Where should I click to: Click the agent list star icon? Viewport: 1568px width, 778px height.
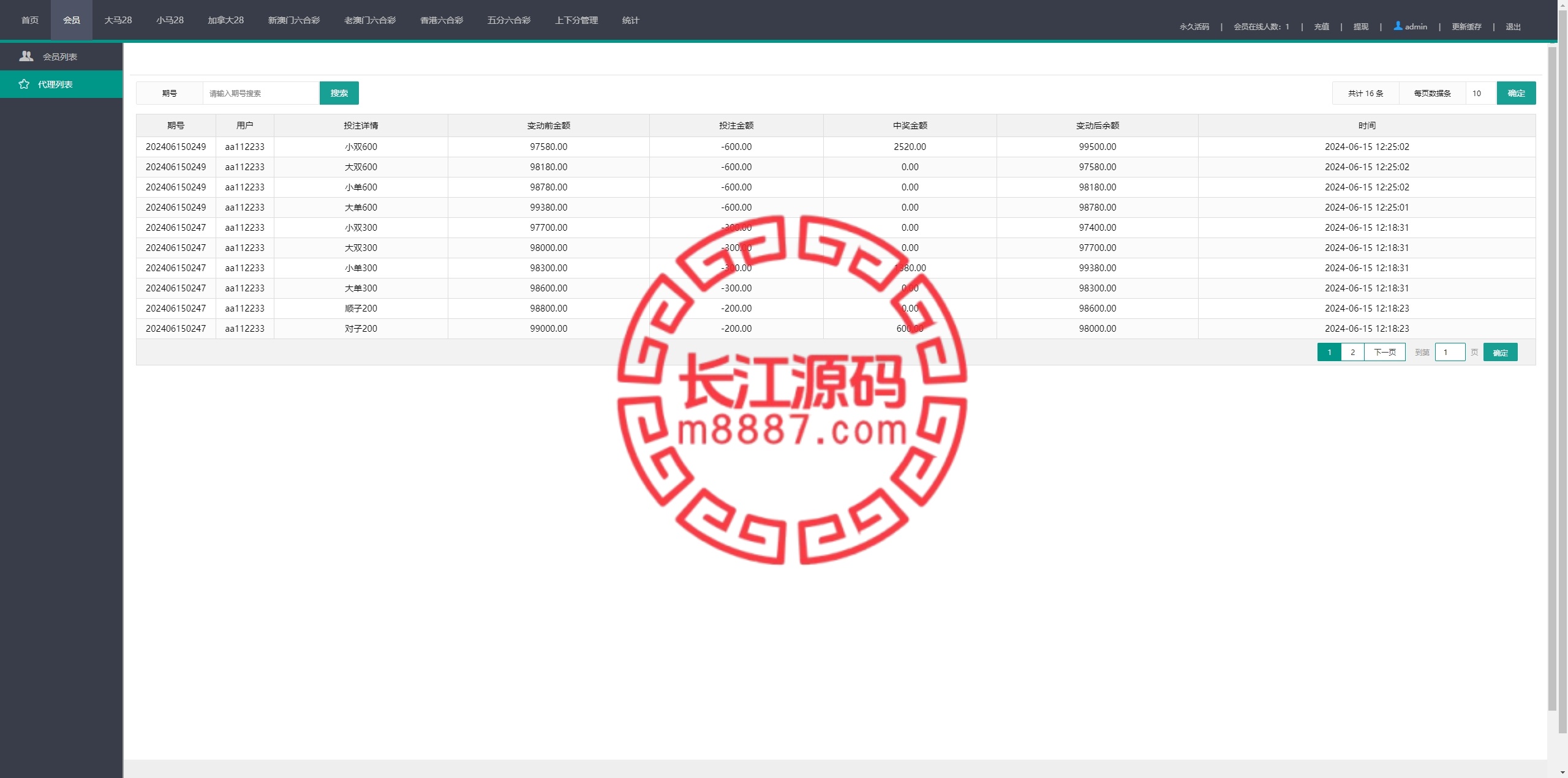pyautogui.click(x=24, y=84)
